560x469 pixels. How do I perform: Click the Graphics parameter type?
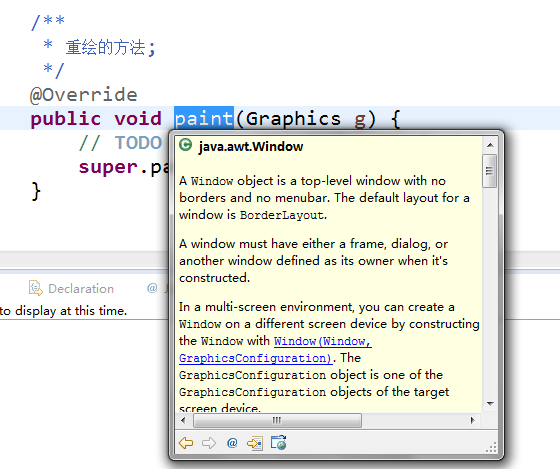pos(293,119)
